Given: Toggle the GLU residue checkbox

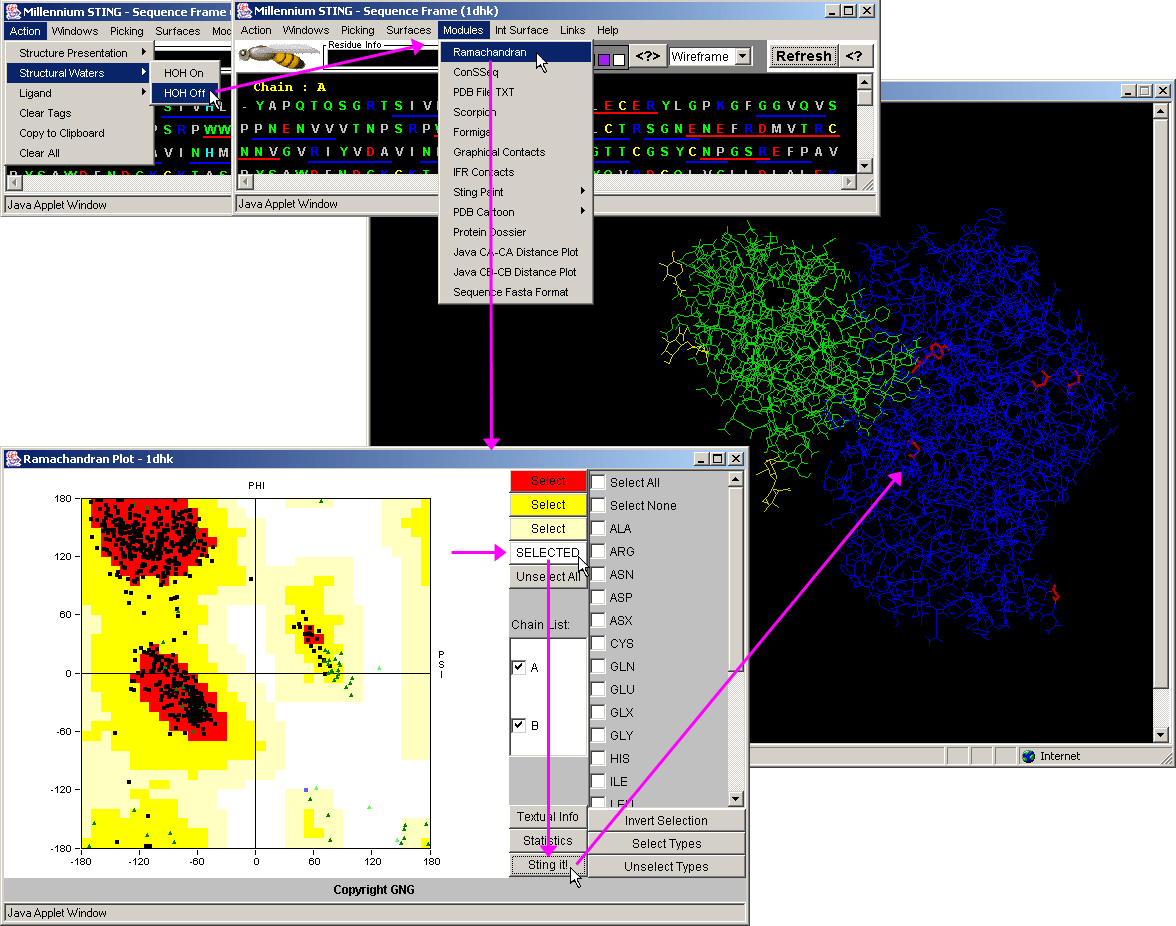Looking at the screenshot, I should click(598, 690).
